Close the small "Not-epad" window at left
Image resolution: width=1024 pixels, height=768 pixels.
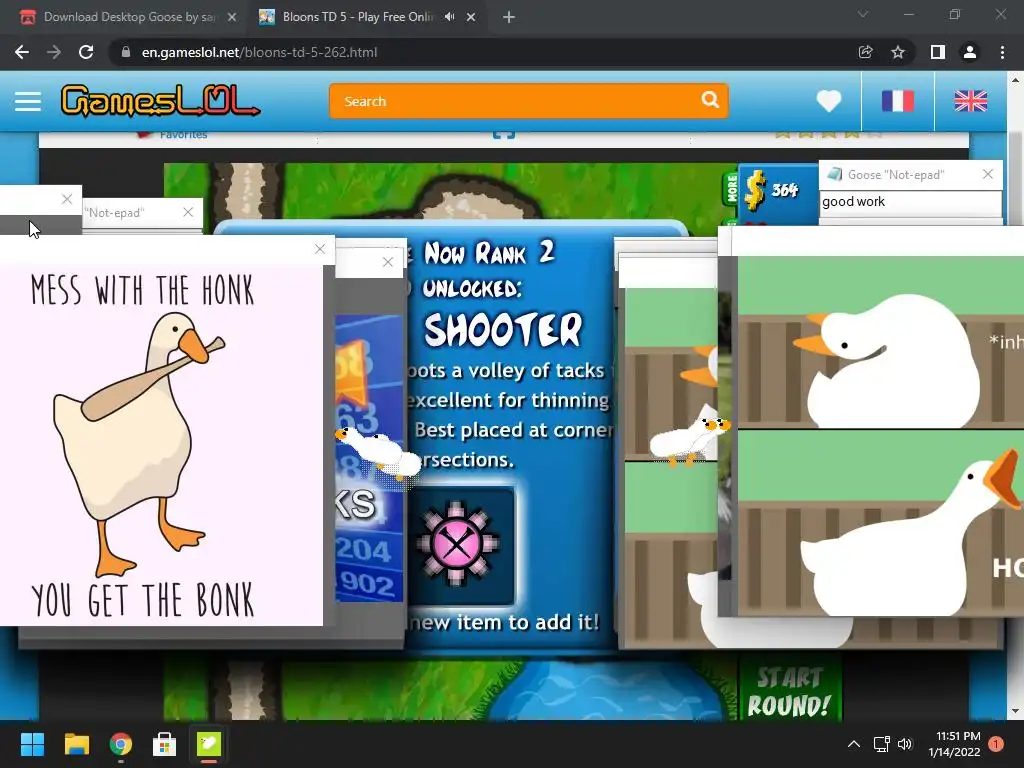pos(188,212)
